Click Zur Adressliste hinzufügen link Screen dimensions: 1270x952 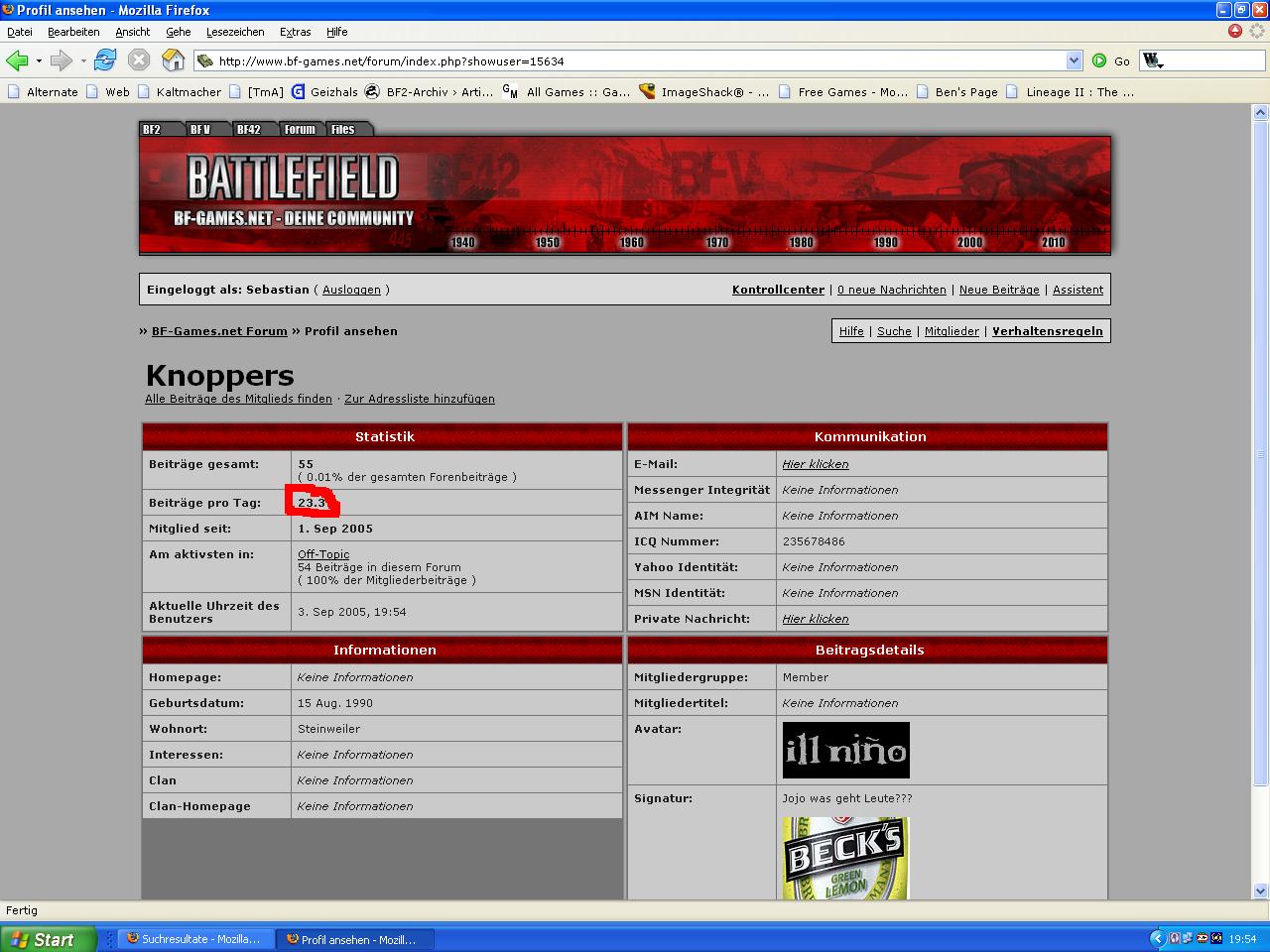point(420,399)
